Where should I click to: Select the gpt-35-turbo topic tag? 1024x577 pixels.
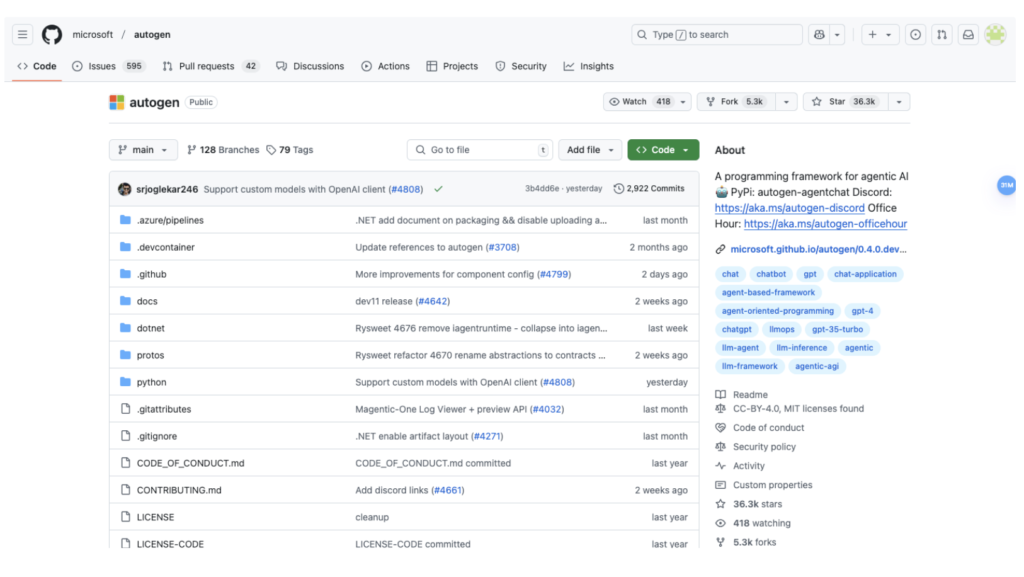coord(837,330)
